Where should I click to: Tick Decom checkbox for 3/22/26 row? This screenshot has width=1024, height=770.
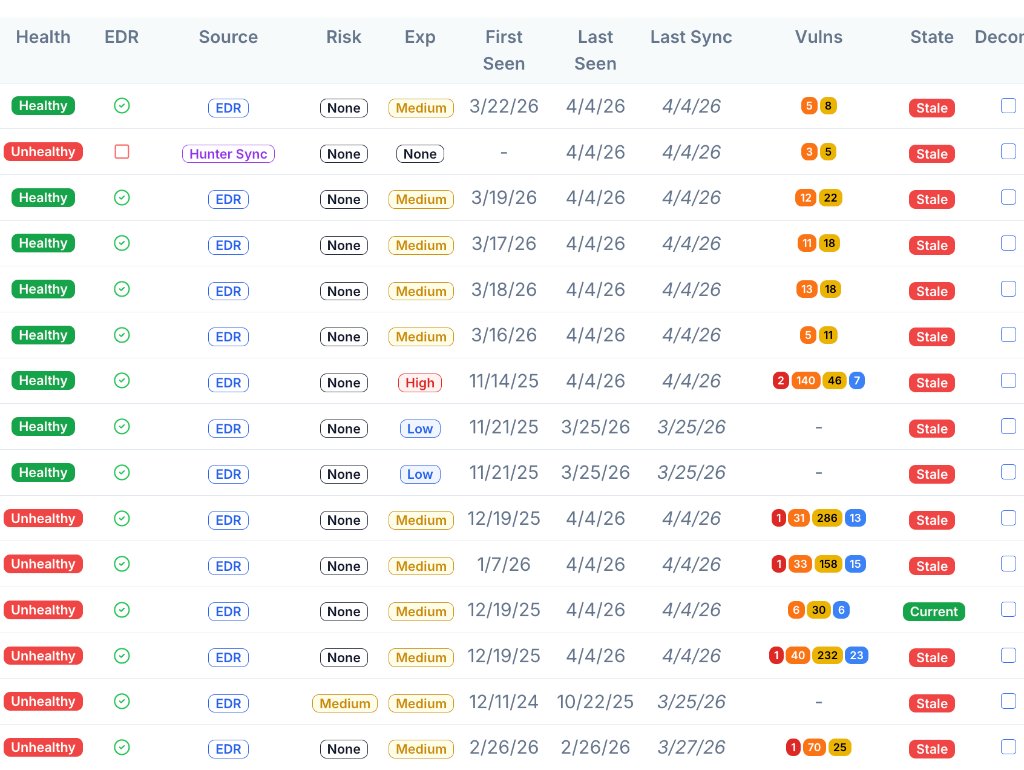click(x=1008, y=105)
